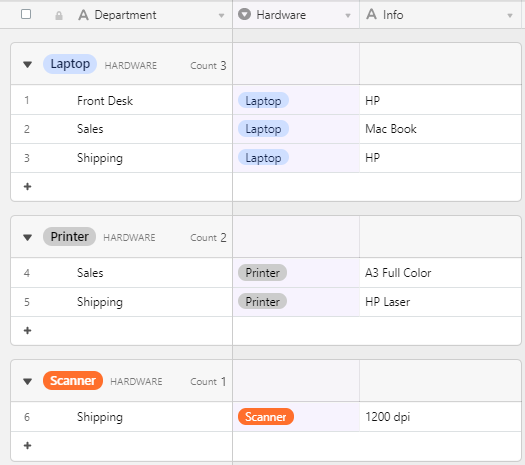The image size is (525, 465).
Task: Collapse the Laptop hardware group
Action: click(x=27, y=64)
